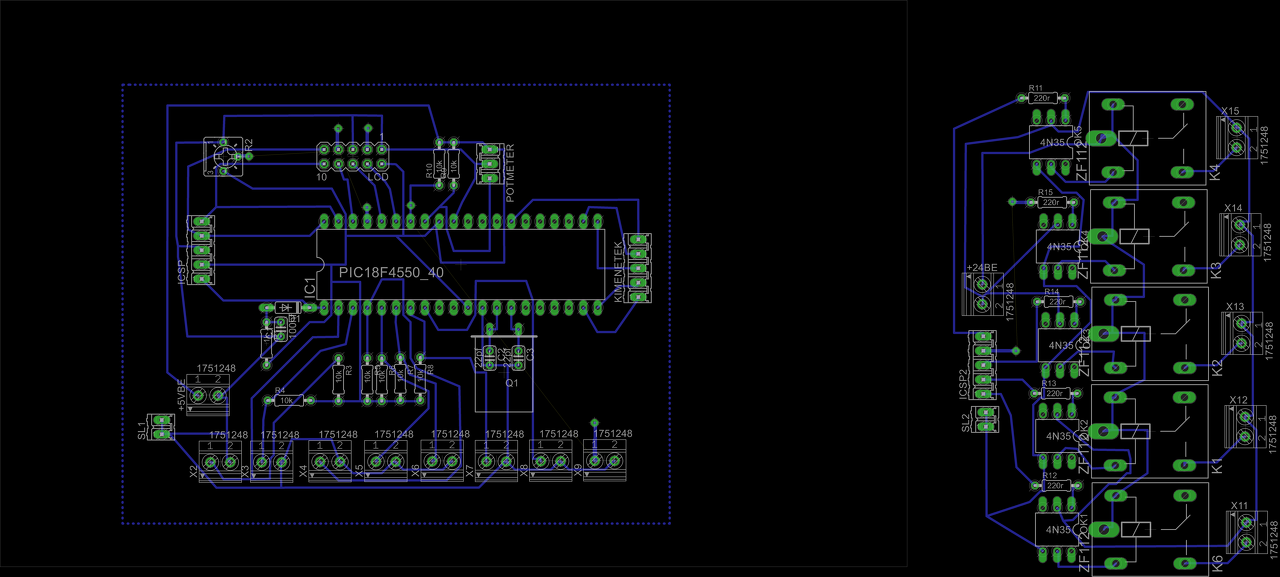This screenshot has width=1280, height=577.
Task: Click the C2 22pf capacitor
Action: (x=490, y=356)
